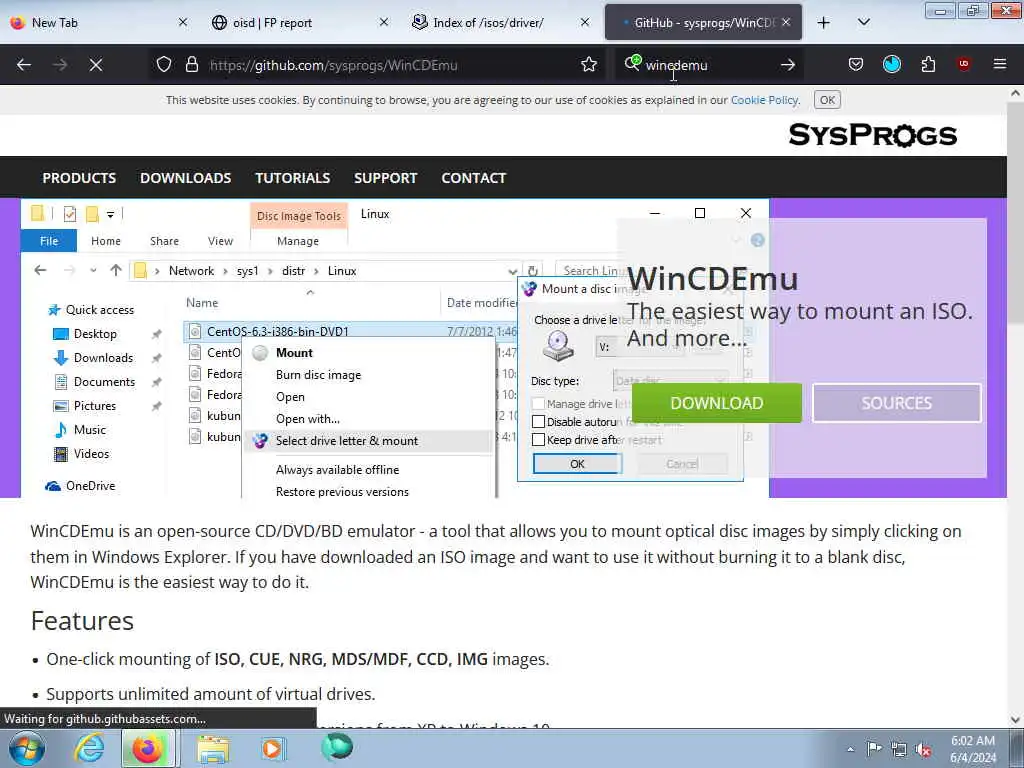Click the muted volume tray icon

tap(923, 750)
